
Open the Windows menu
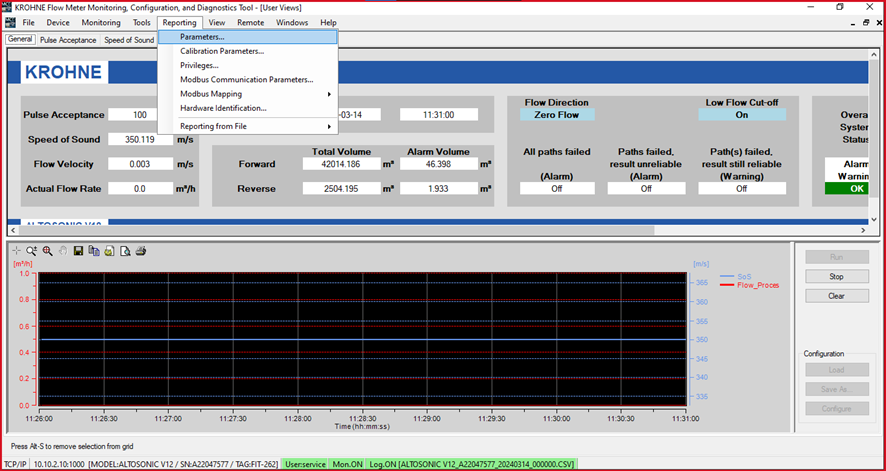point(292,23)
